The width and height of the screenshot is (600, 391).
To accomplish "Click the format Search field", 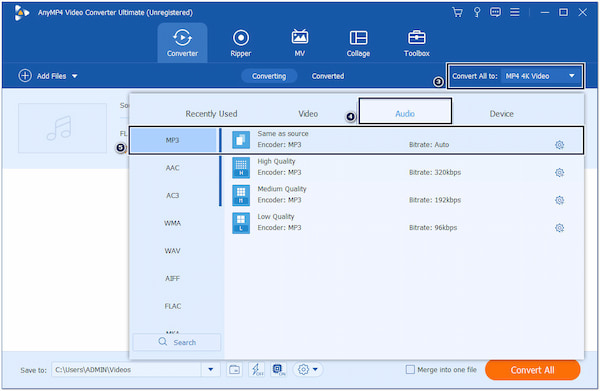I will [x=177, y=342].
